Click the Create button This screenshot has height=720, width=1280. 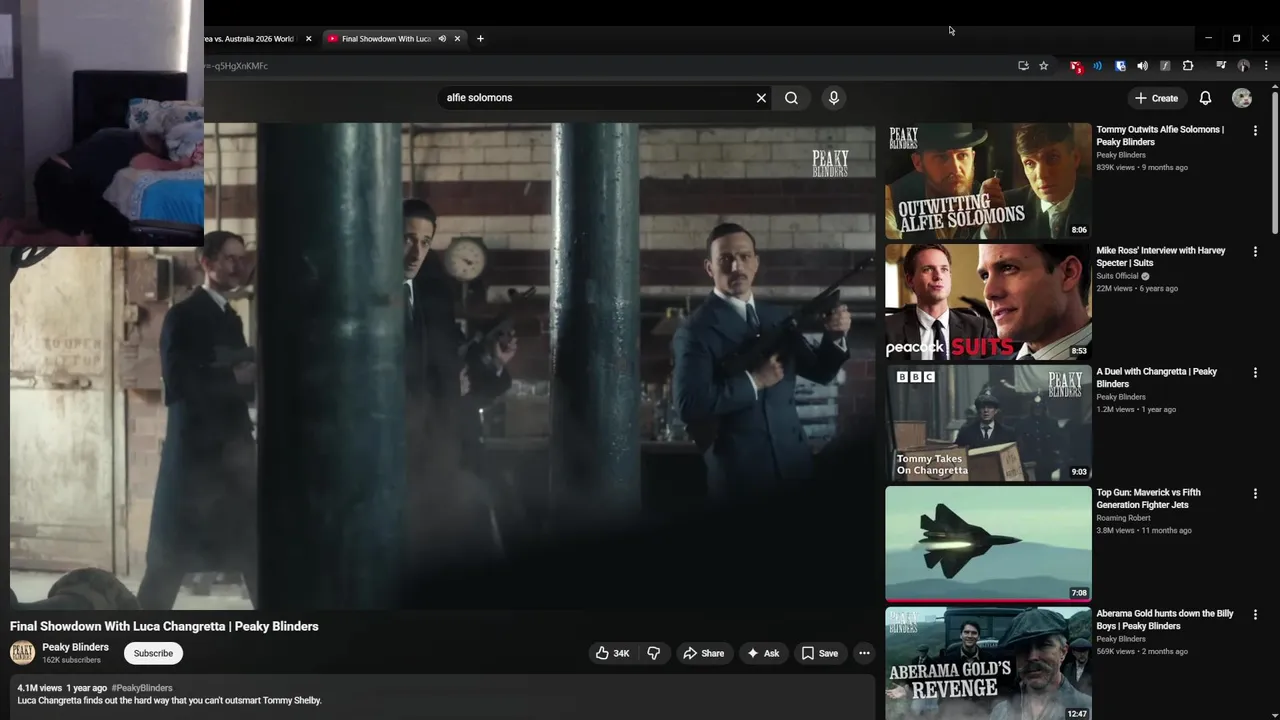[1157, 98]
